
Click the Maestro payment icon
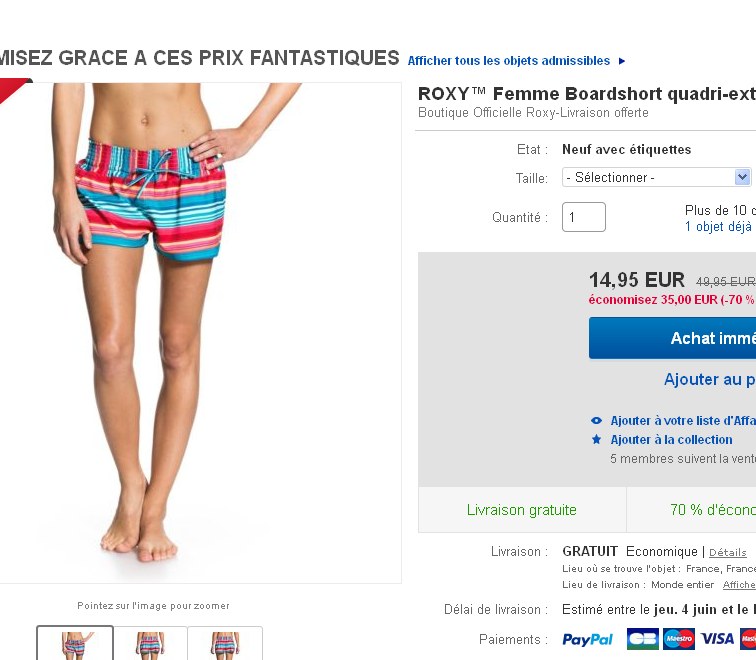678,639
